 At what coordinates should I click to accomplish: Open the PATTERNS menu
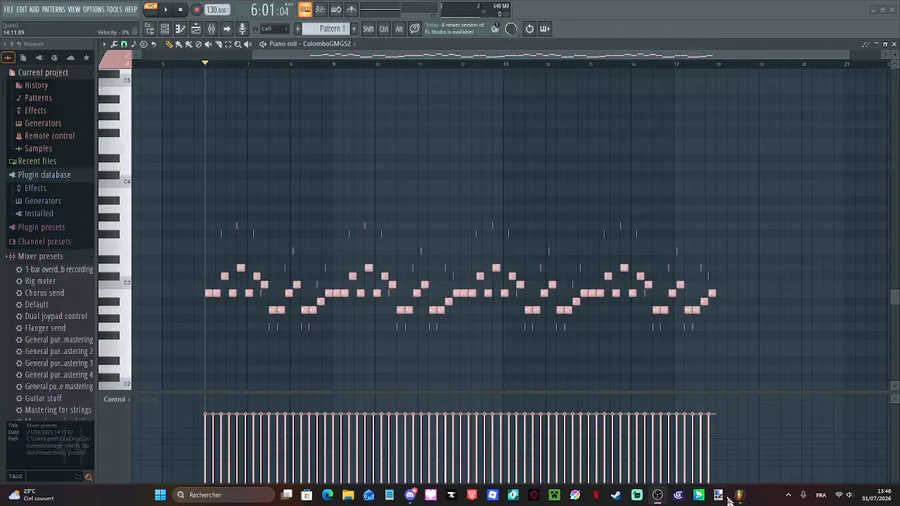click(x=53, y=9)
